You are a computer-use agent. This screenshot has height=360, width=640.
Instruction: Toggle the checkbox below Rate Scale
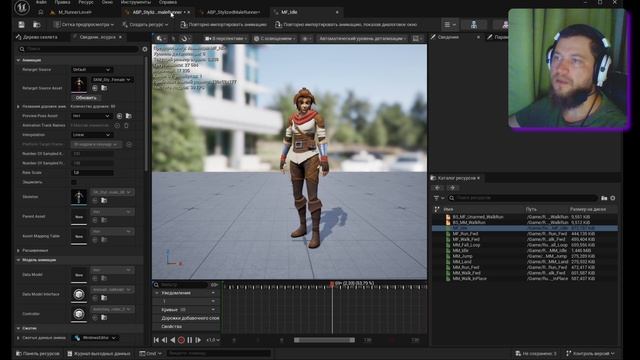[x=74, y=182]
